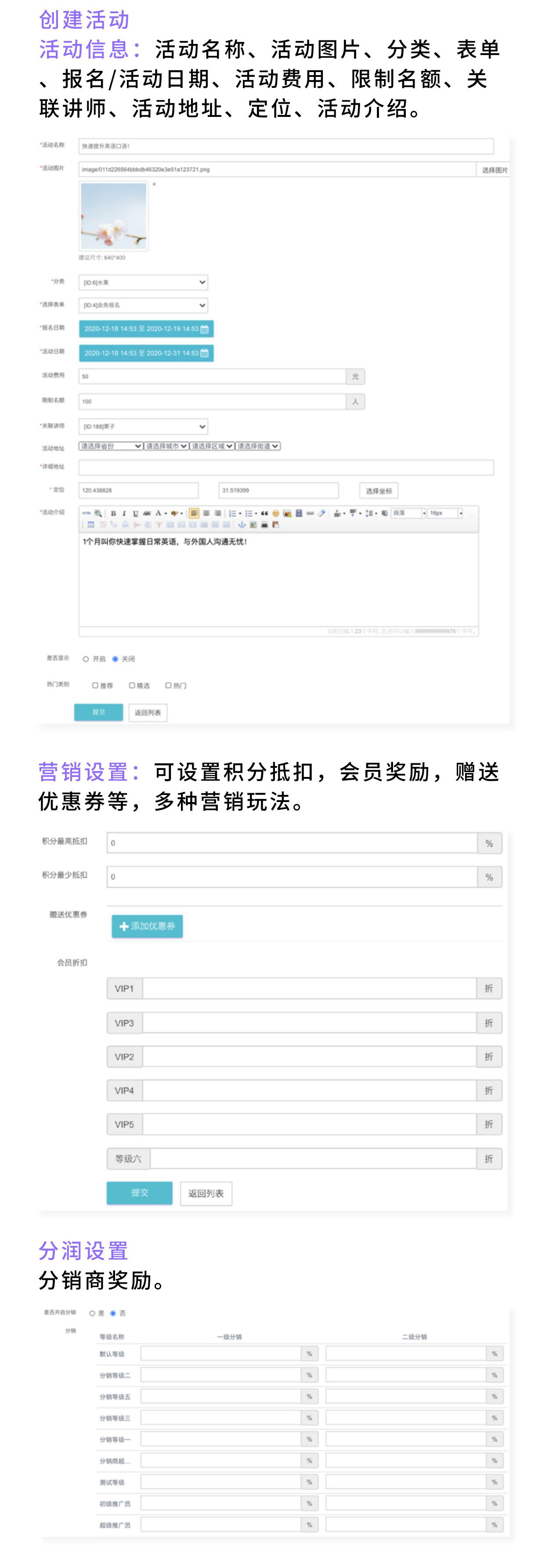The height and width of the screenshot is (1568, 545).
Task: Apply strikethrough in the editor toolbar
Action: click(x=147, y=513)
